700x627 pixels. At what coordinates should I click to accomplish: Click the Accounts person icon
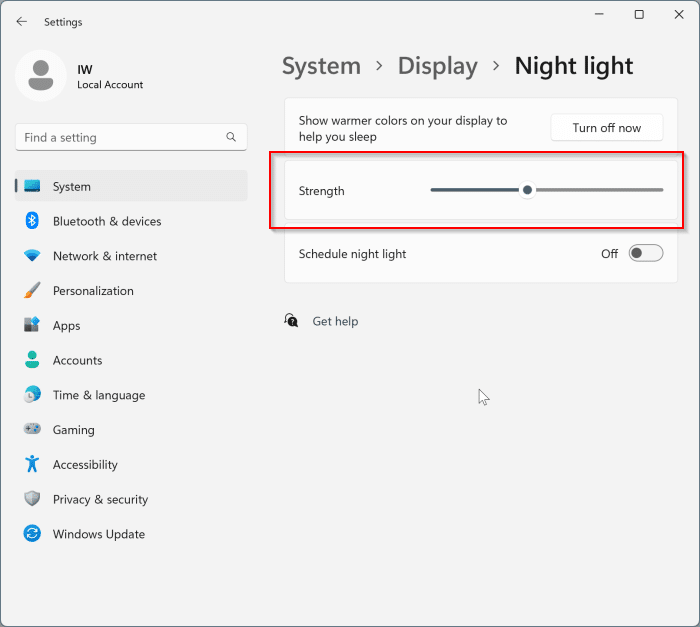click(32, 359)
